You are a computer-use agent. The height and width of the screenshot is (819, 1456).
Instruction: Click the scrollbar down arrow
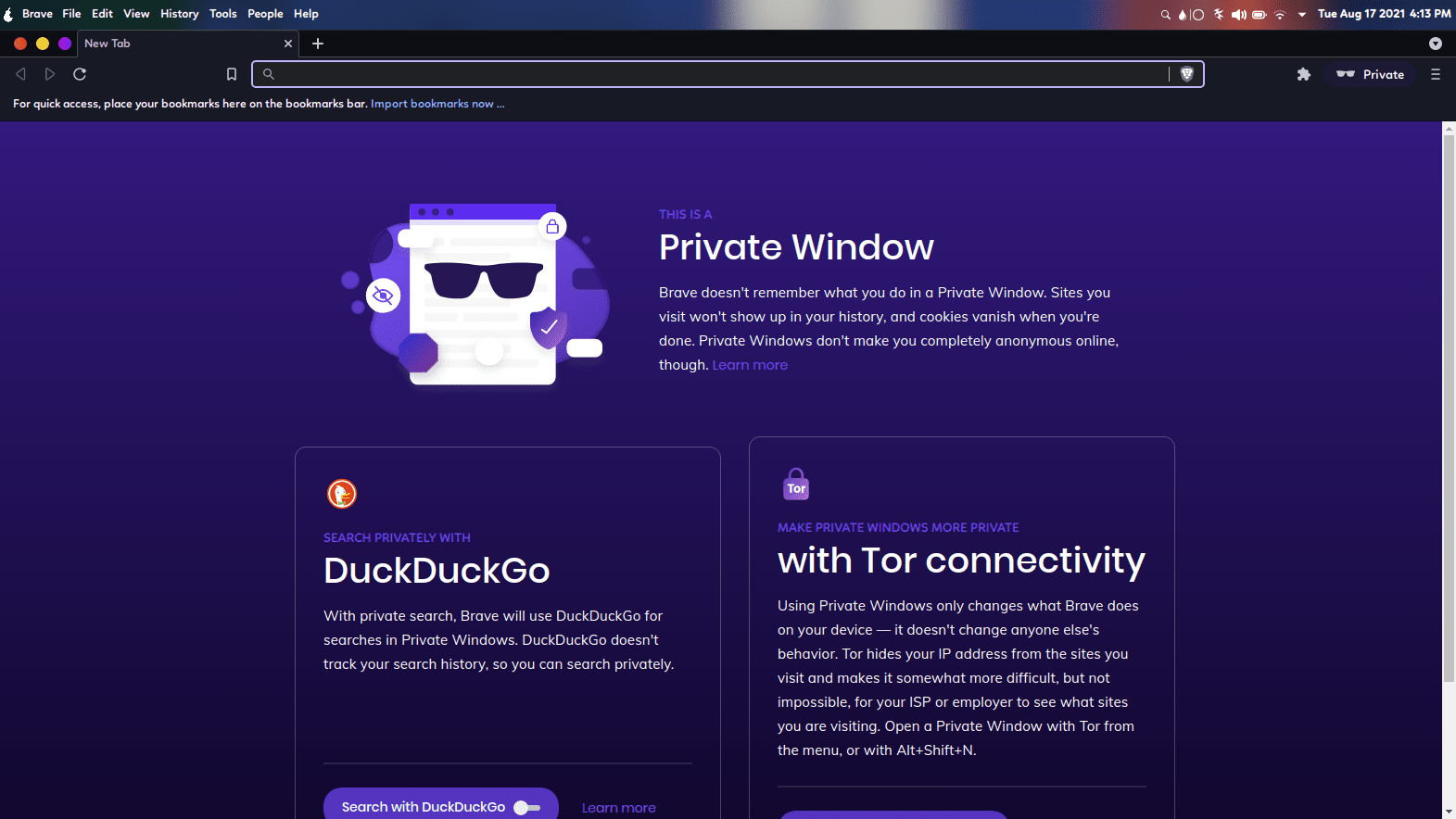click(1449, 812)
